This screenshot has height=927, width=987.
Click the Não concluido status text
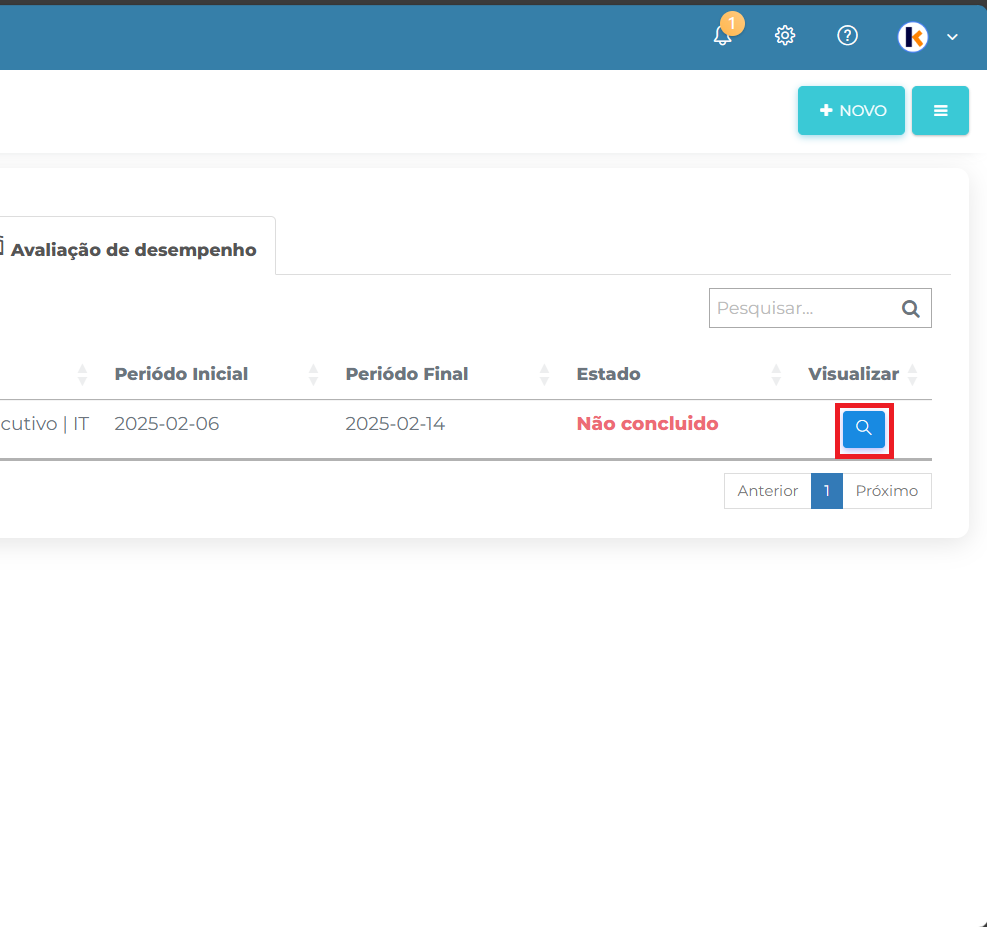[x=647, y=424]
